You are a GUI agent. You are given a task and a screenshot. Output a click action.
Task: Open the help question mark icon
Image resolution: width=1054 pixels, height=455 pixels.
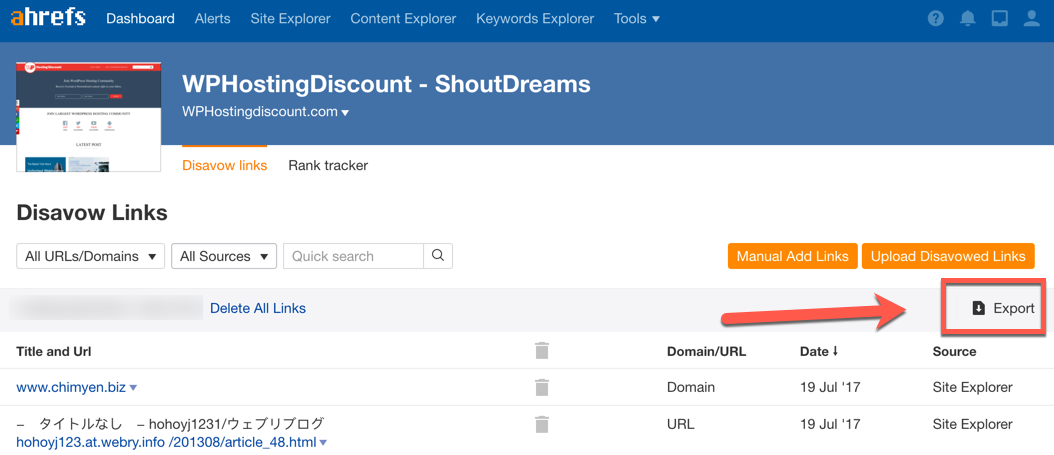(x=935, y=19)
